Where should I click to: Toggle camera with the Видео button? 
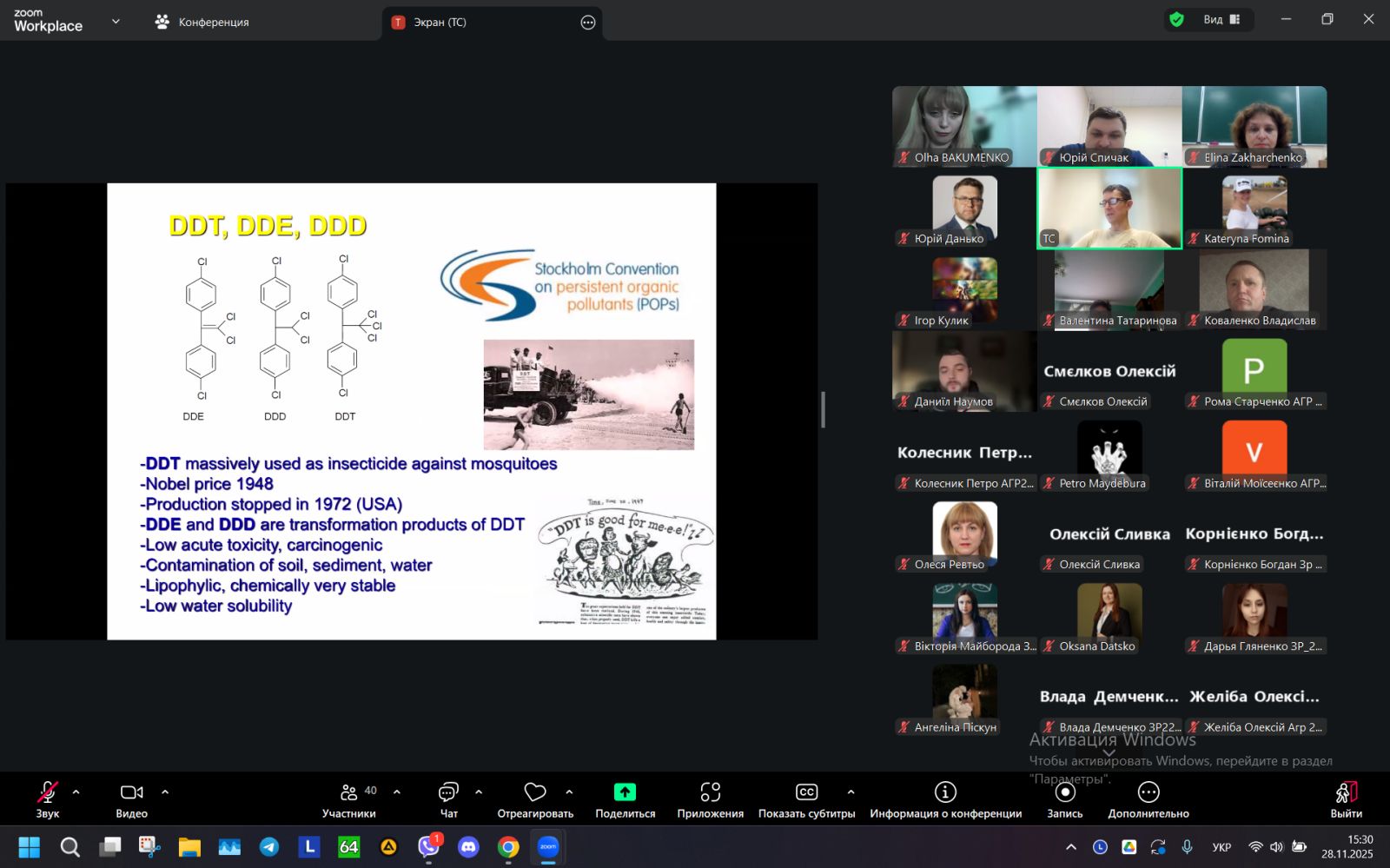131,799
